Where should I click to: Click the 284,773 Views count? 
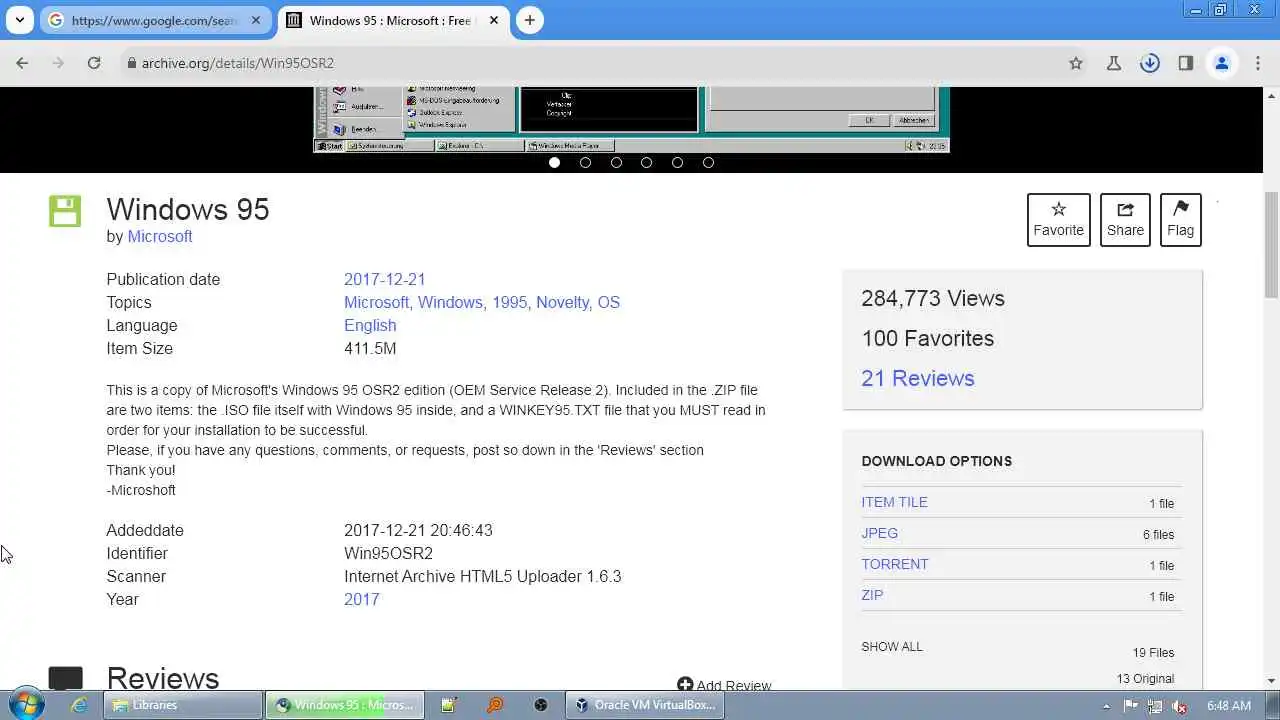(x=933, y=298)
